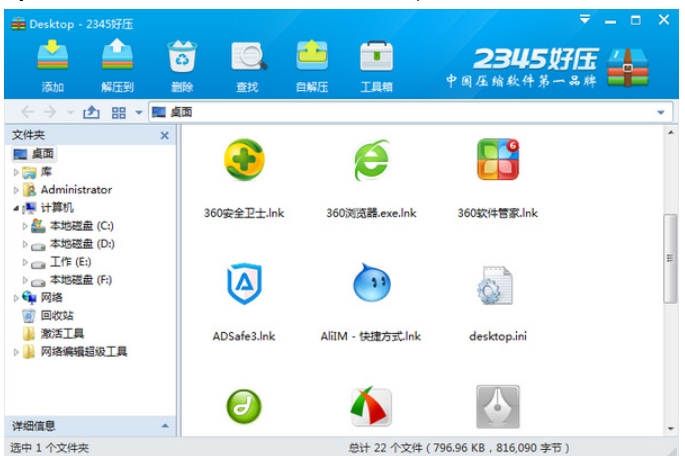Viewport: 685px width, 456px height.
Task: Open the navigation history dropdown arrow
Action: (x=70, y=113)
